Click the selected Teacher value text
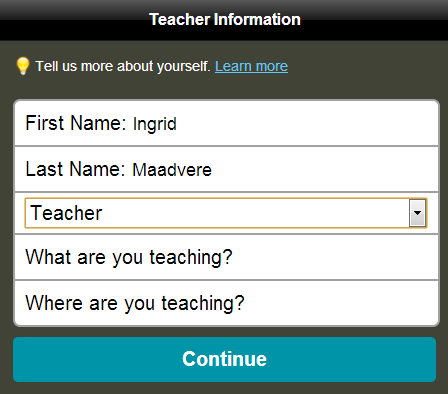Viewport: 448px width, 394px height. (66, 213)
